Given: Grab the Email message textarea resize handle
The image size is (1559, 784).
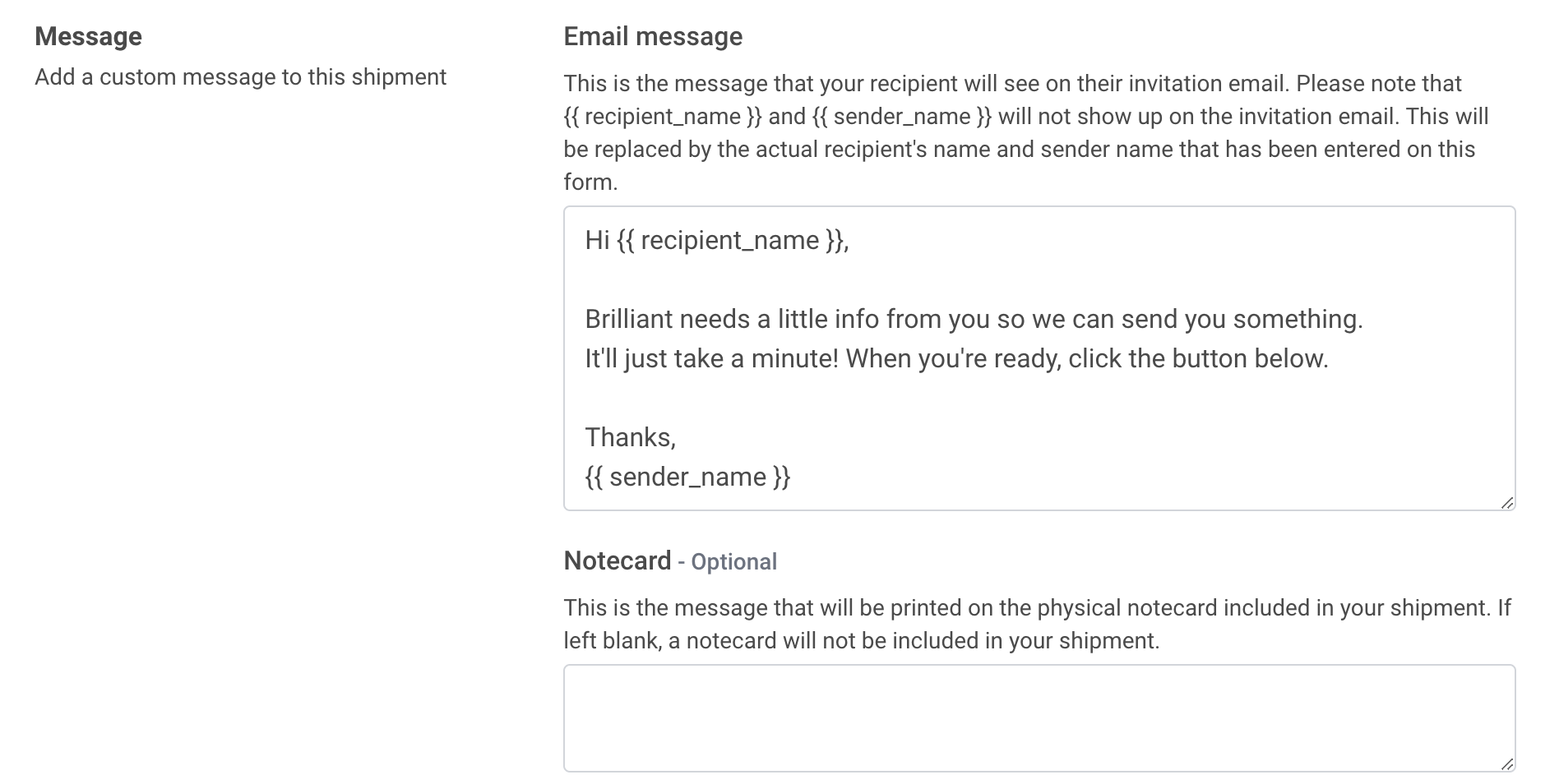Looking at the screenshot, I should [x=1506, y=502].
